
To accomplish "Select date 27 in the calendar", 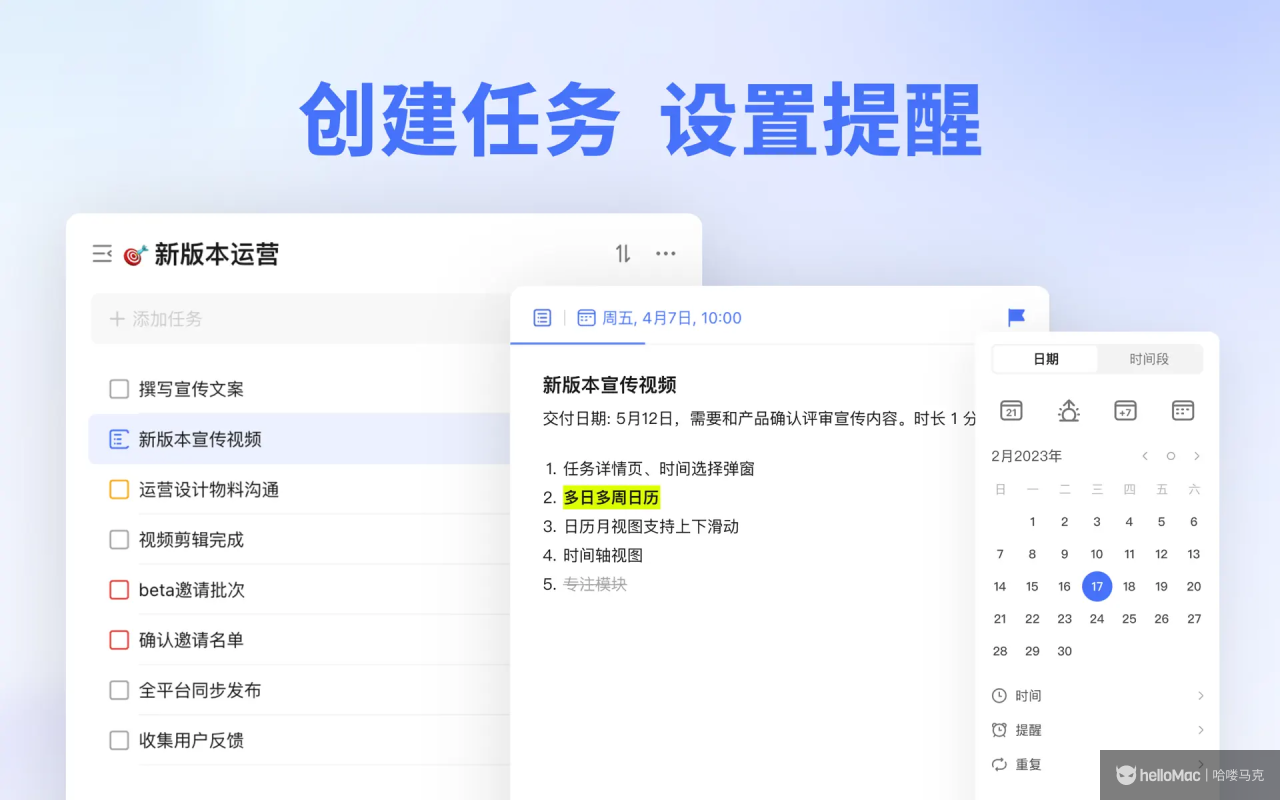I will pos(1194,619).
